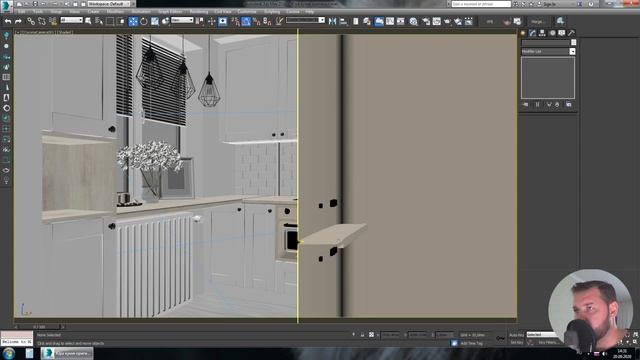Open the Rendered Frame Window
Viewport: 640px width, 360px height.
(436, 21)
